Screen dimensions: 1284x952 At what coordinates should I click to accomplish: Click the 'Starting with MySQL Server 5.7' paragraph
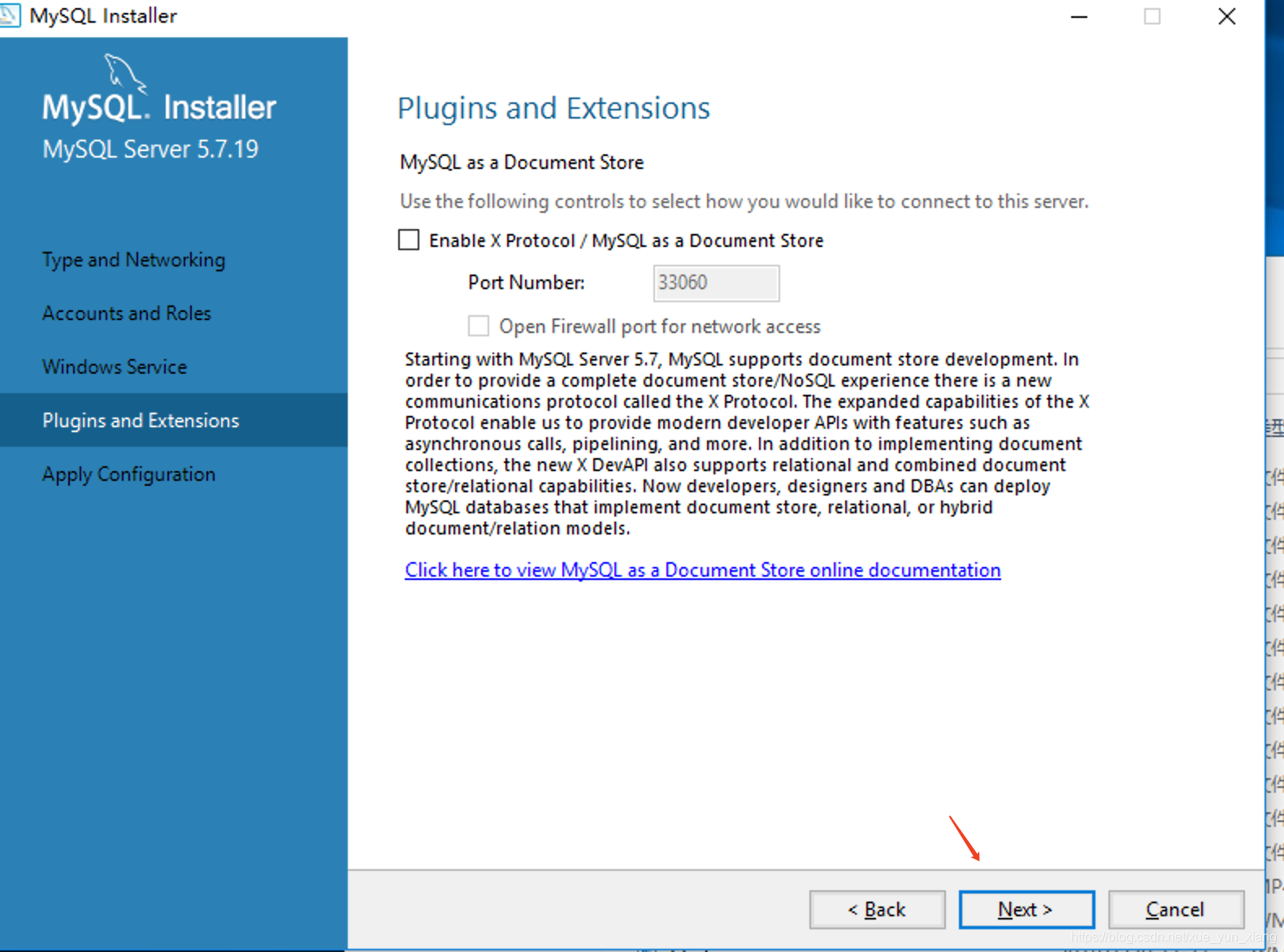(x=747, y=444)
